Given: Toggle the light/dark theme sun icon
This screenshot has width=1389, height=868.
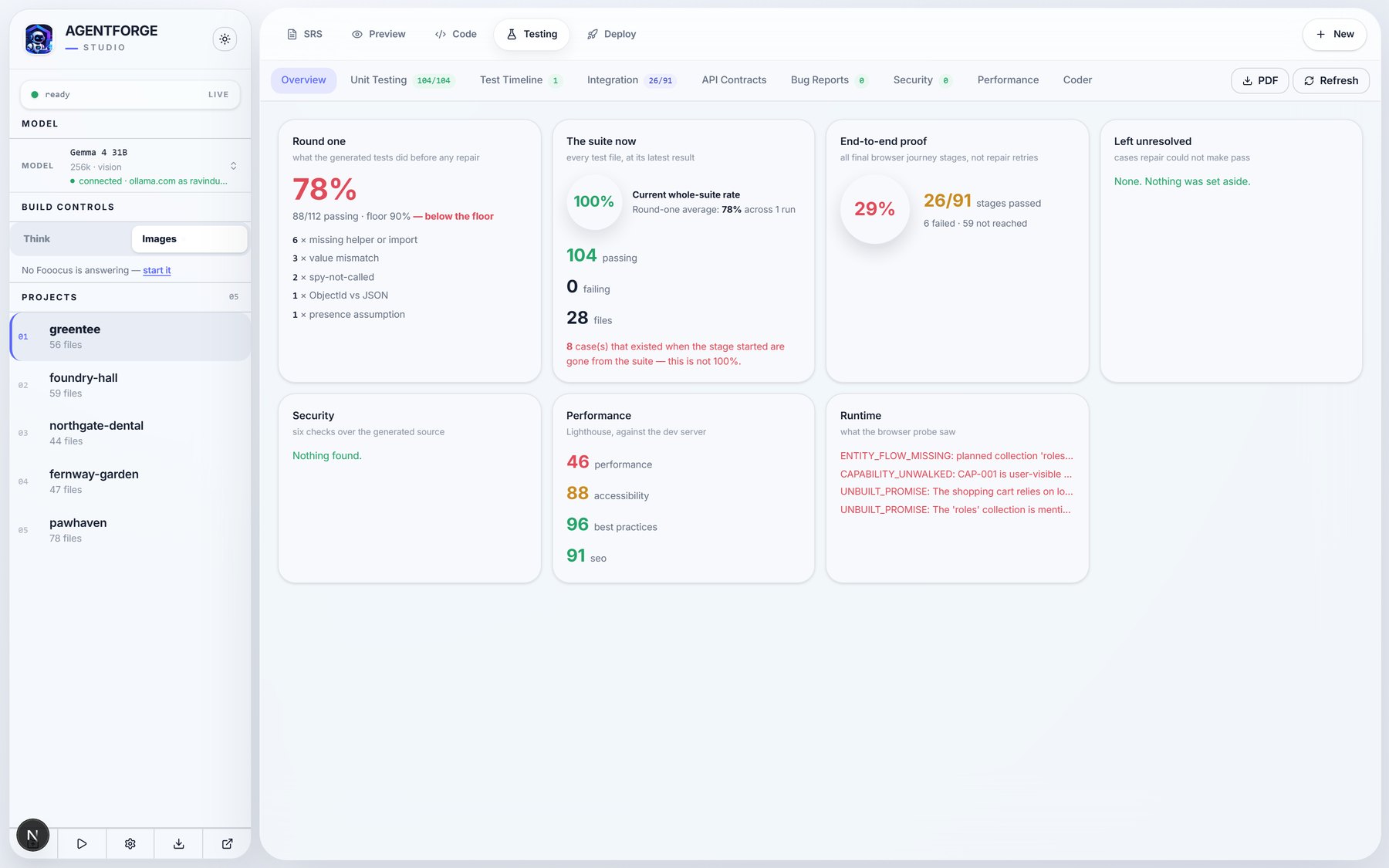Looking at the screenshot, I should (x=225, y=39).
